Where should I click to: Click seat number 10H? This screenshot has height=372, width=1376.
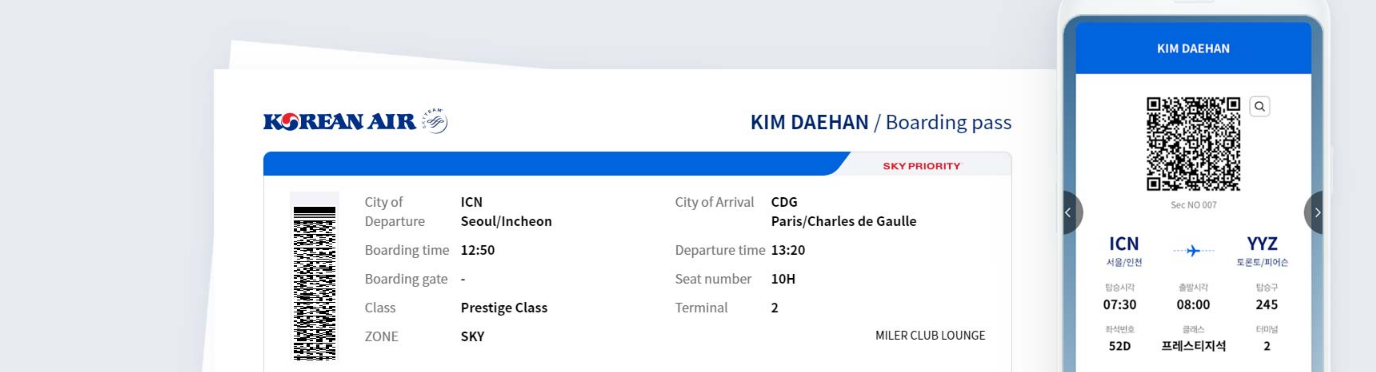tap(783, 279)
